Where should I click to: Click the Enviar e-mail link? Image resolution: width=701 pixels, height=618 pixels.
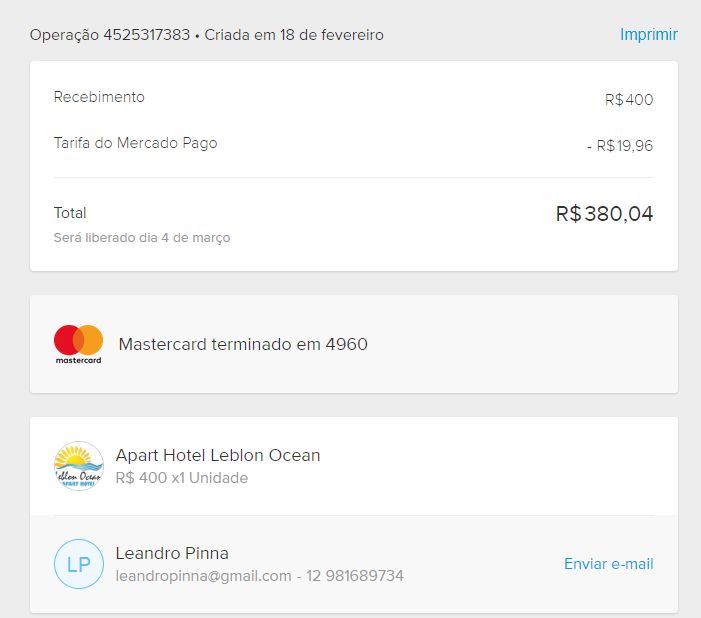608,564
